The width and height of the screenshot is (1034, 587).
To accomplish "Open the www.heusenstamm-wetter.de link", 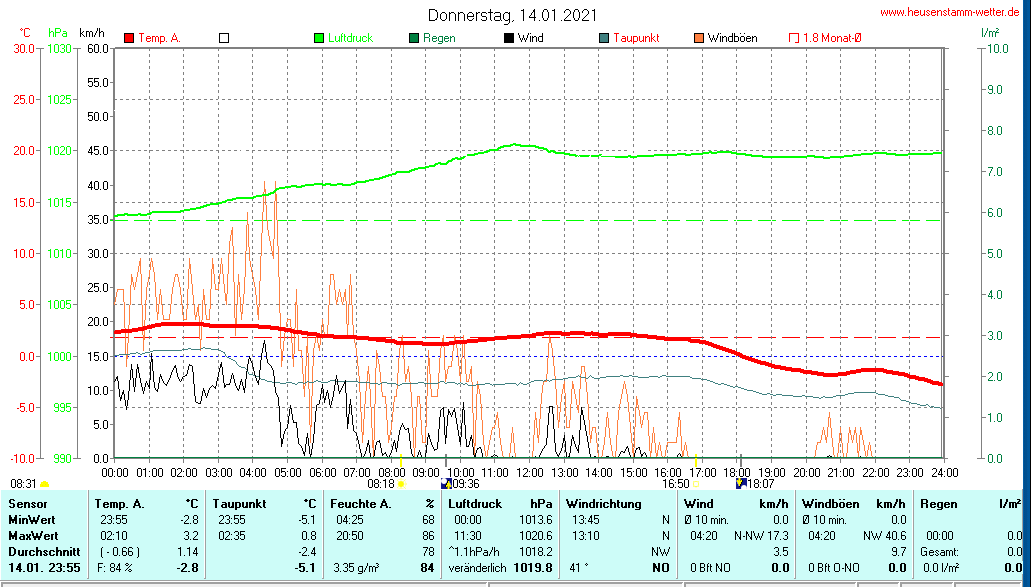I will pyautogui.click(x=950, y=12).
